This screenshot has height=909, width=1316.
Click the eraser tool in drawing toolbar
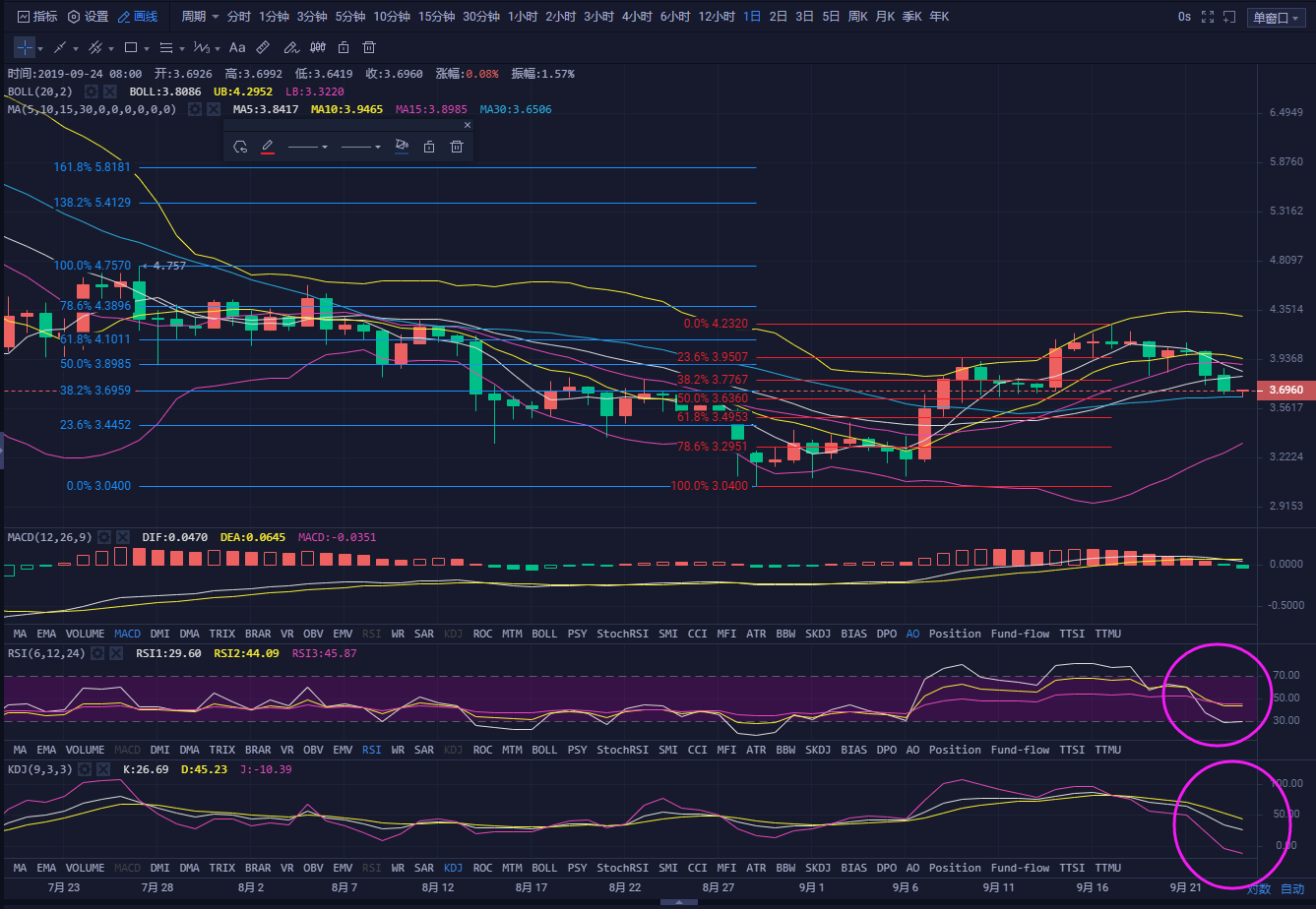click(291, 47)
